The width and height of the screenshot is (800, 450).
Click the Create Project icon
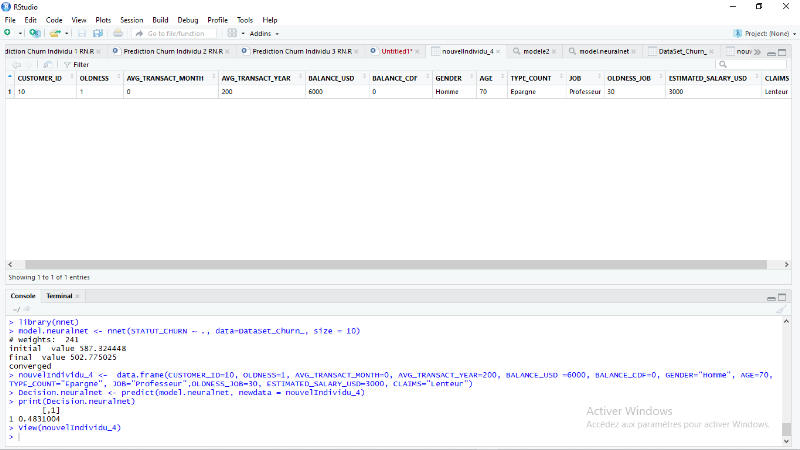pos(35,33)
